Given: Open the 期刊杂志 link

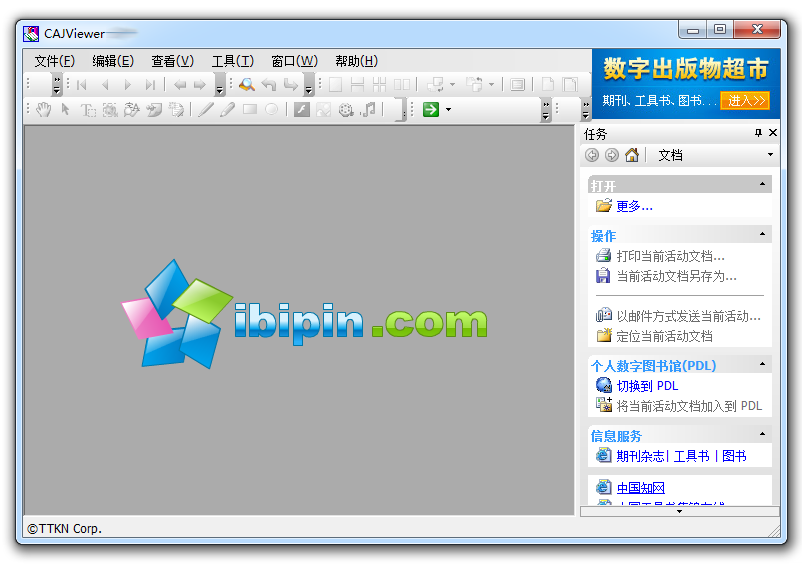Looking at the screenshot, I should (x=640, y=456).
